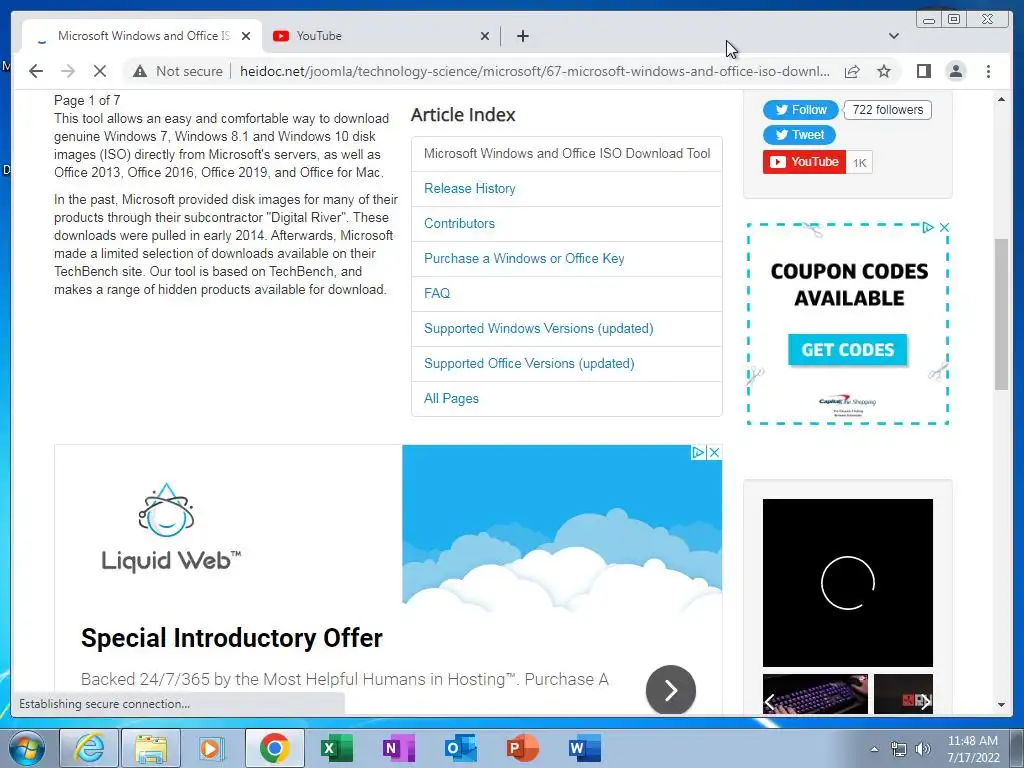The width and height of the screenshot is (1024, 768).
Task: Open a new browser tab
Action: (x=522, y=36)
